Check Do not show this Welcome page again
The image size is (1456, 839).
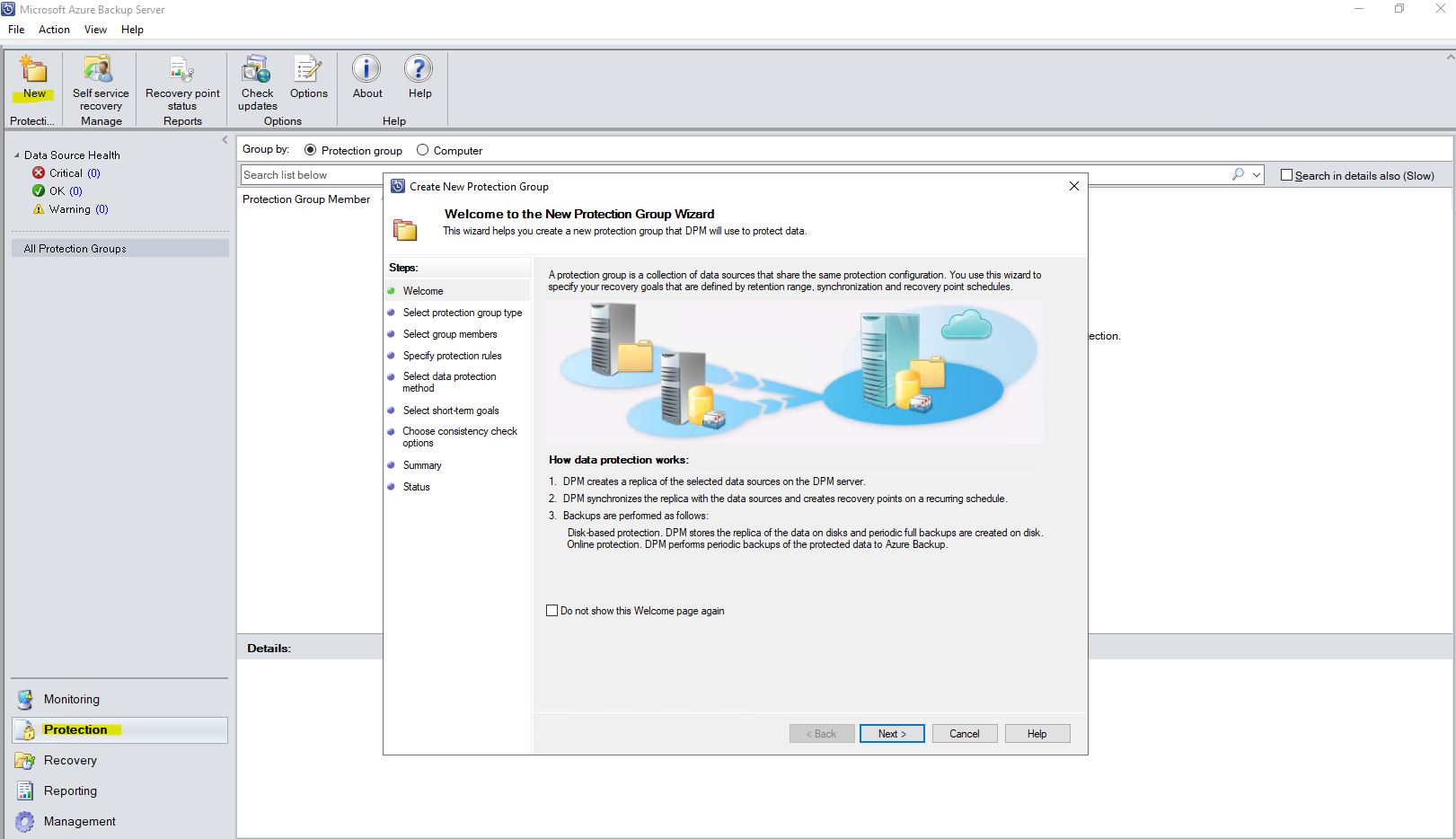[x=552, y=610]
